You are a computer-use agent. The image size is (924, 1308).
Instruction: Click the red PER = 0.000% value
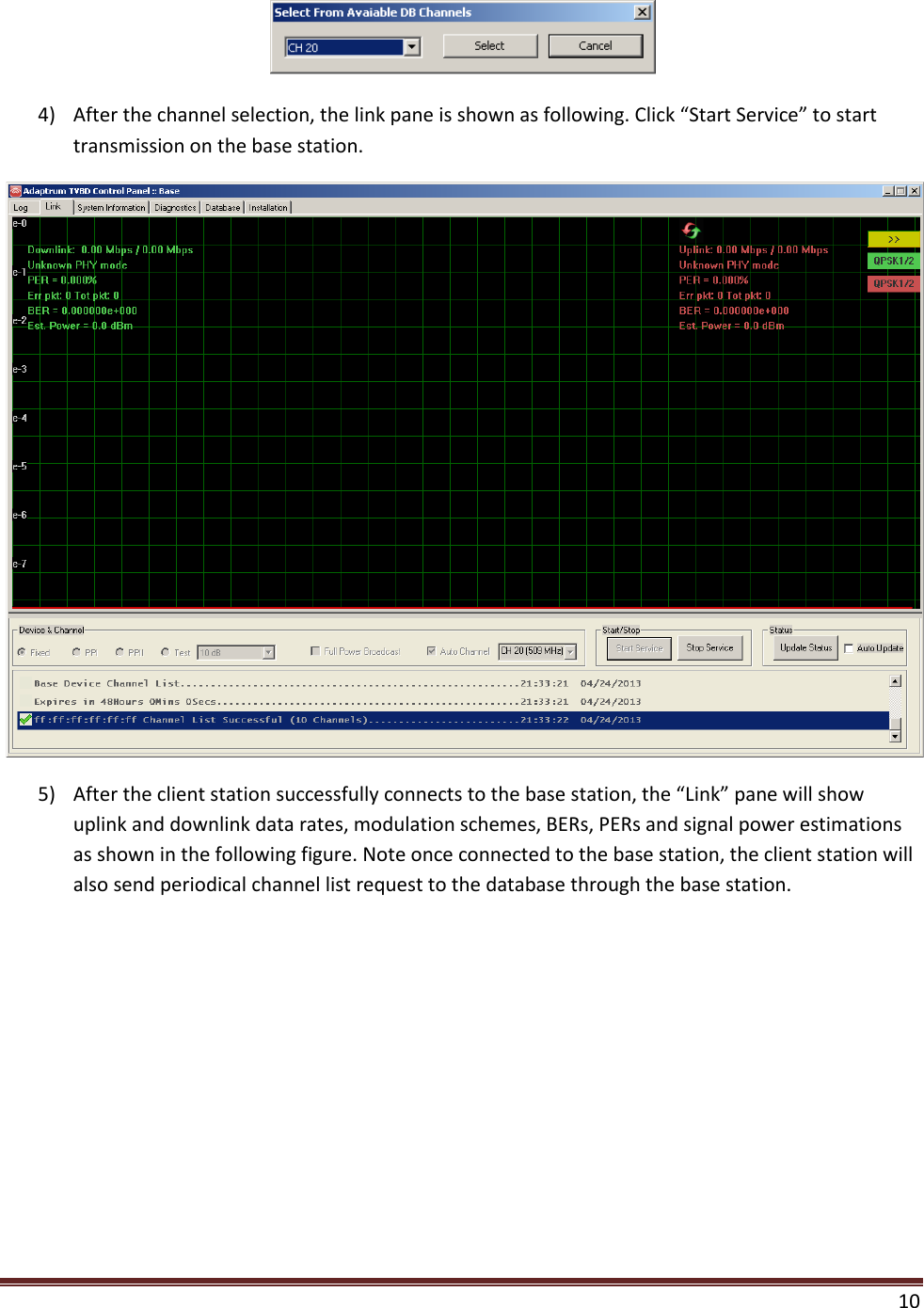(714, 280)
